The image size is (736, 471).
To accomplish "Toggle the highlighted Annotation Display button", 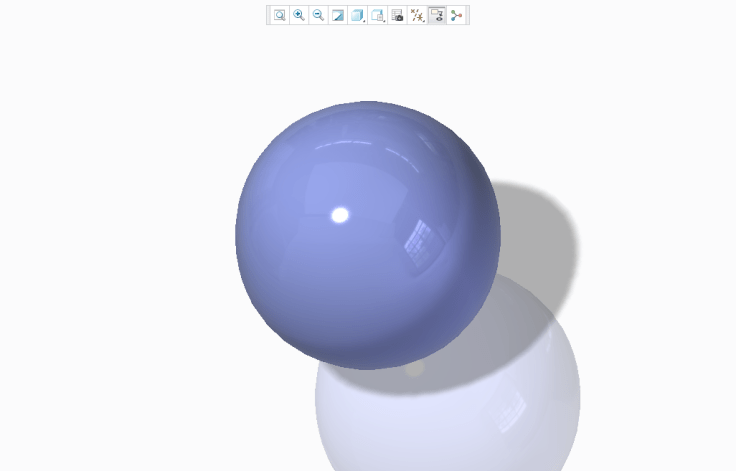I will coord(437,15).
